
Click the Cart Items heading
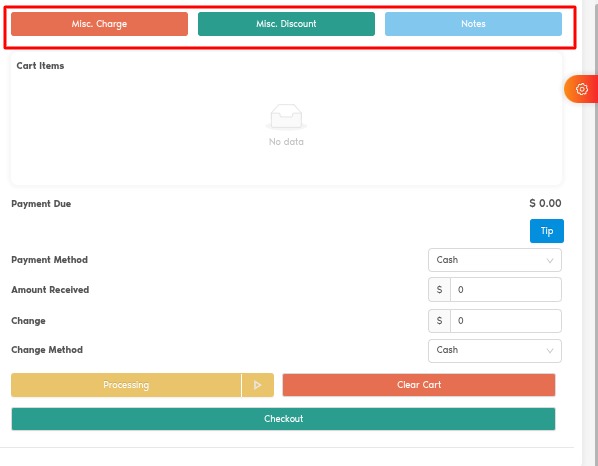(40, 66)
